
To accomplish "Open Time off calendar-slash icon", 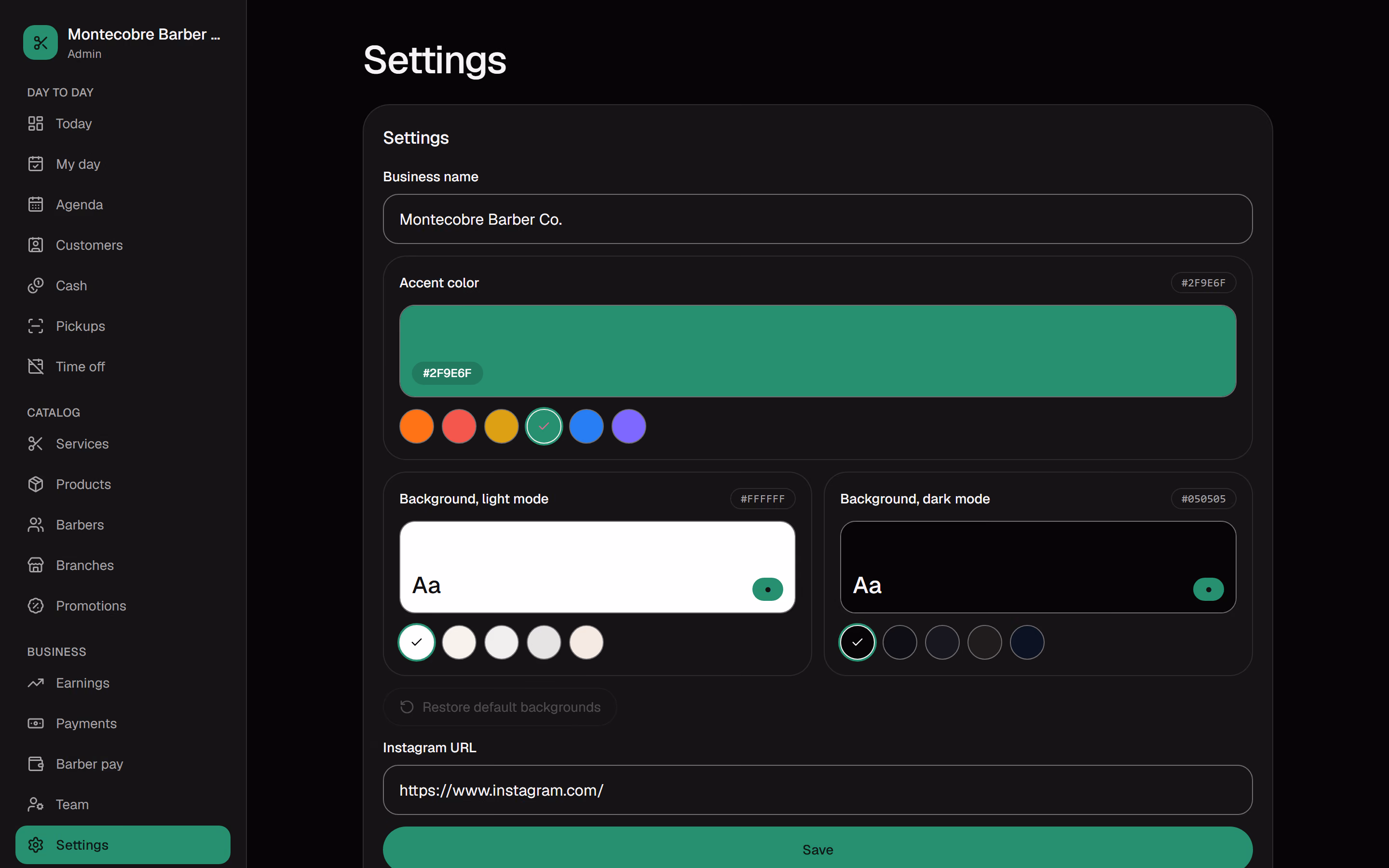I will click(36, 366).
